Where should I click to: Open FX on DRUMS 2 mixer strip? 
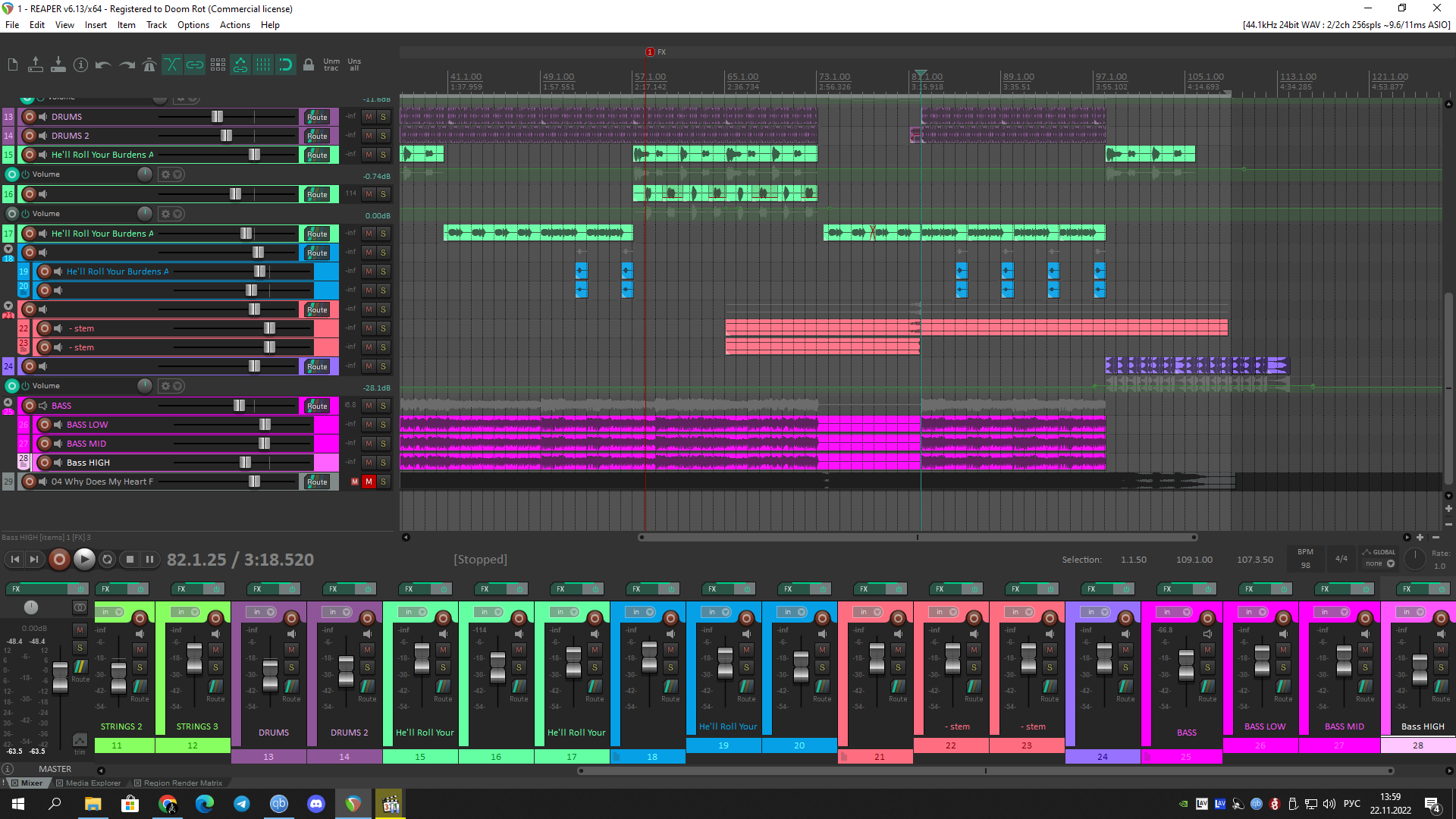[x=340, y=589]
